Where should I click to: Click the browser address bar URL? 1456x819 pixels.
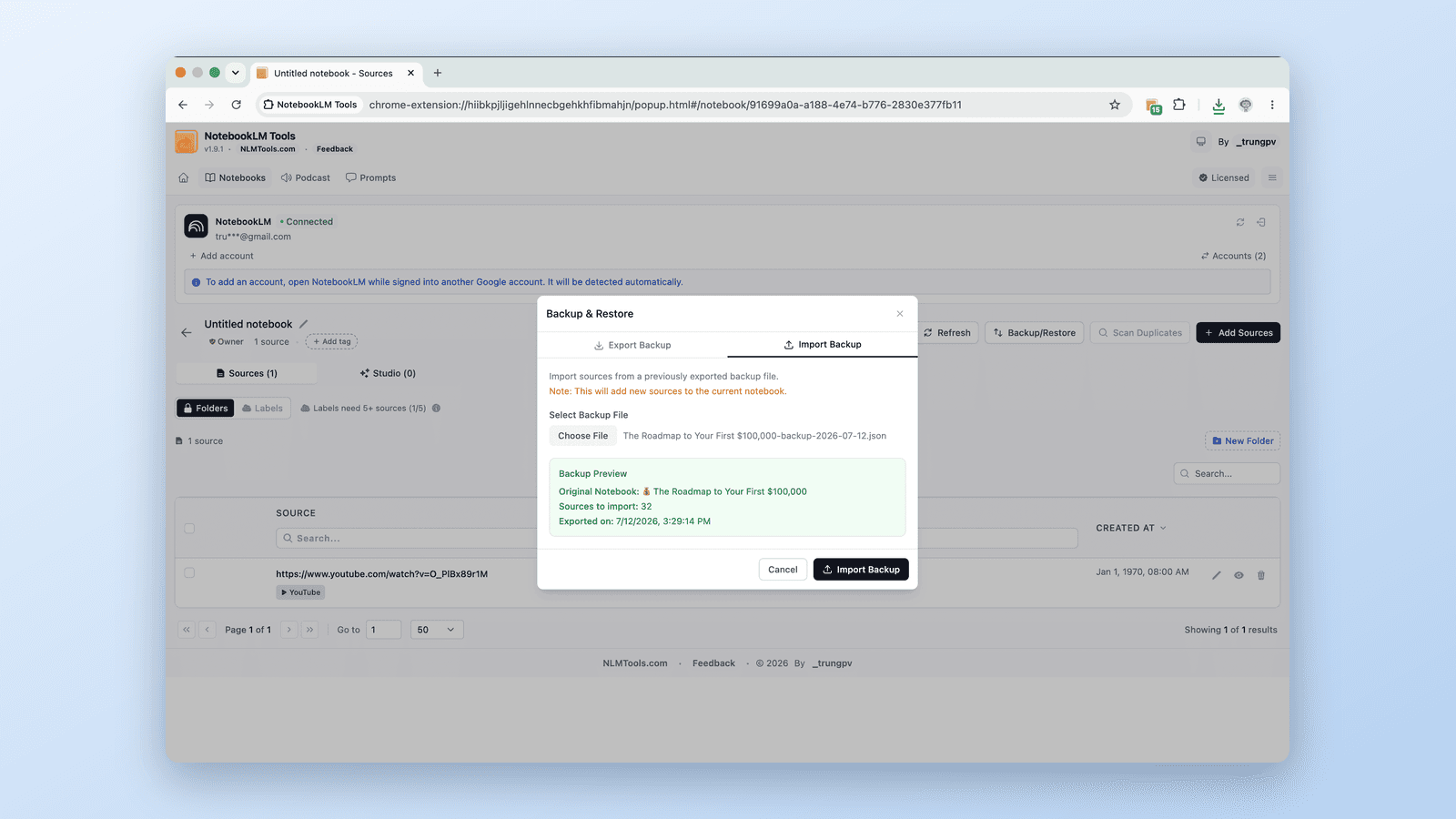(665, 105)
